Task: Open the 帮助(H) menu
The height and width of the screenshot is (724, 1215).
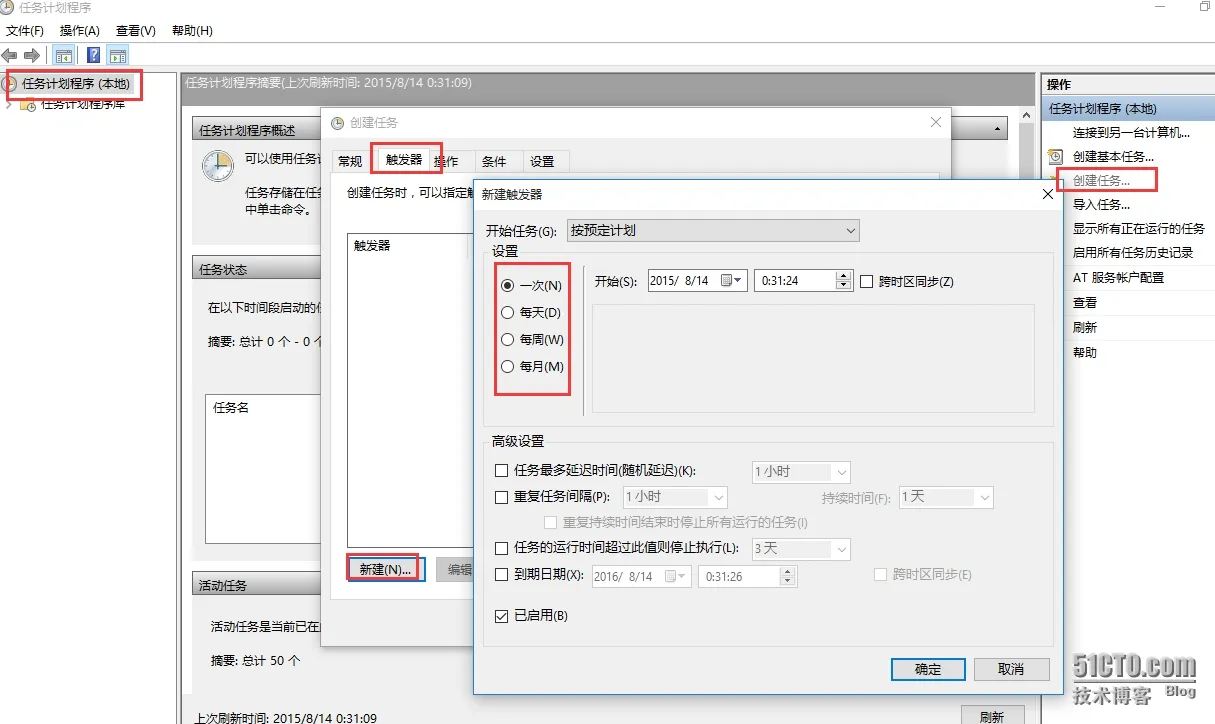Action: (x=192, y=31)
